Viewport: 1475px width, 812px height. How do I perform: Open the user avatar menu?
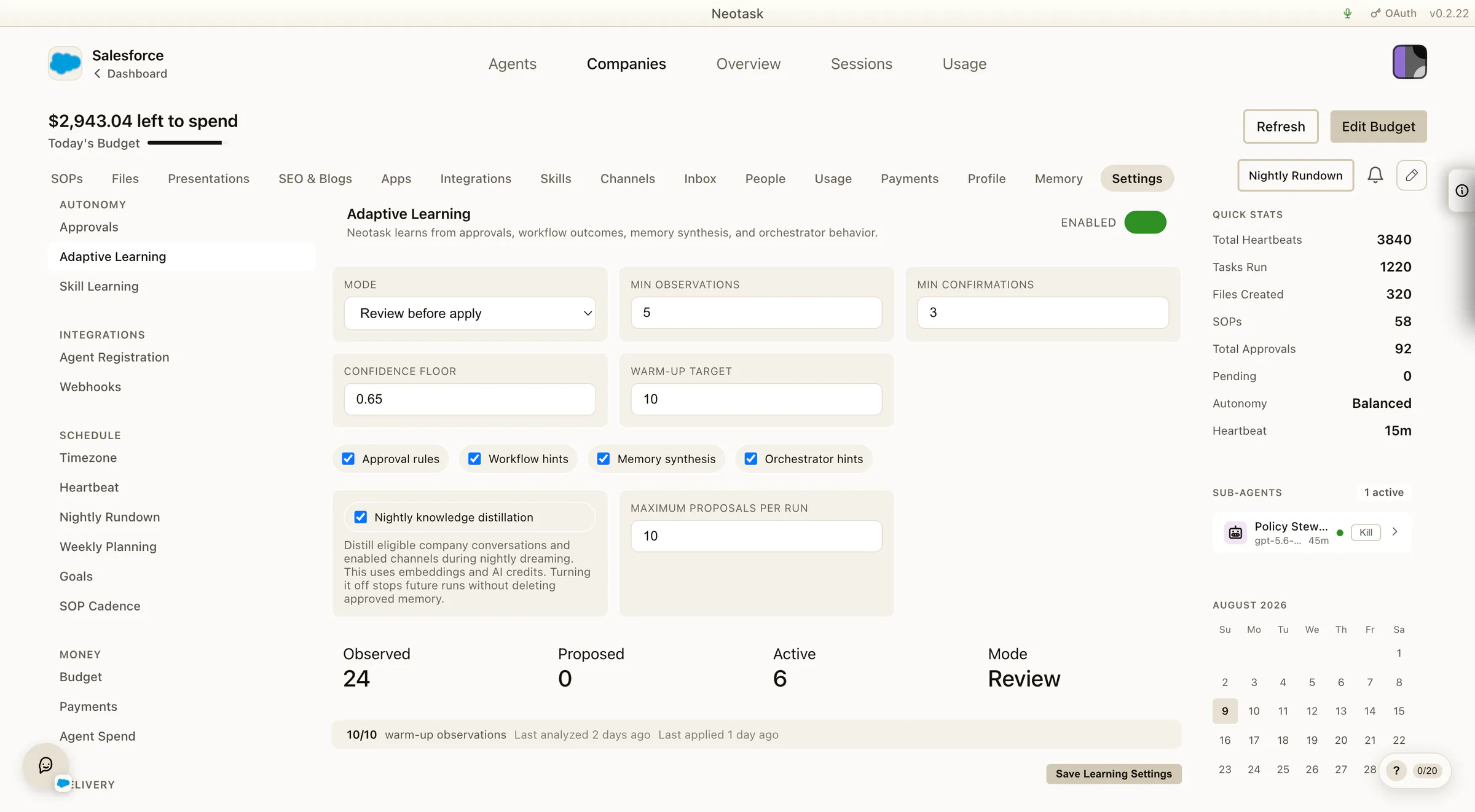(x=1410, y=62)
